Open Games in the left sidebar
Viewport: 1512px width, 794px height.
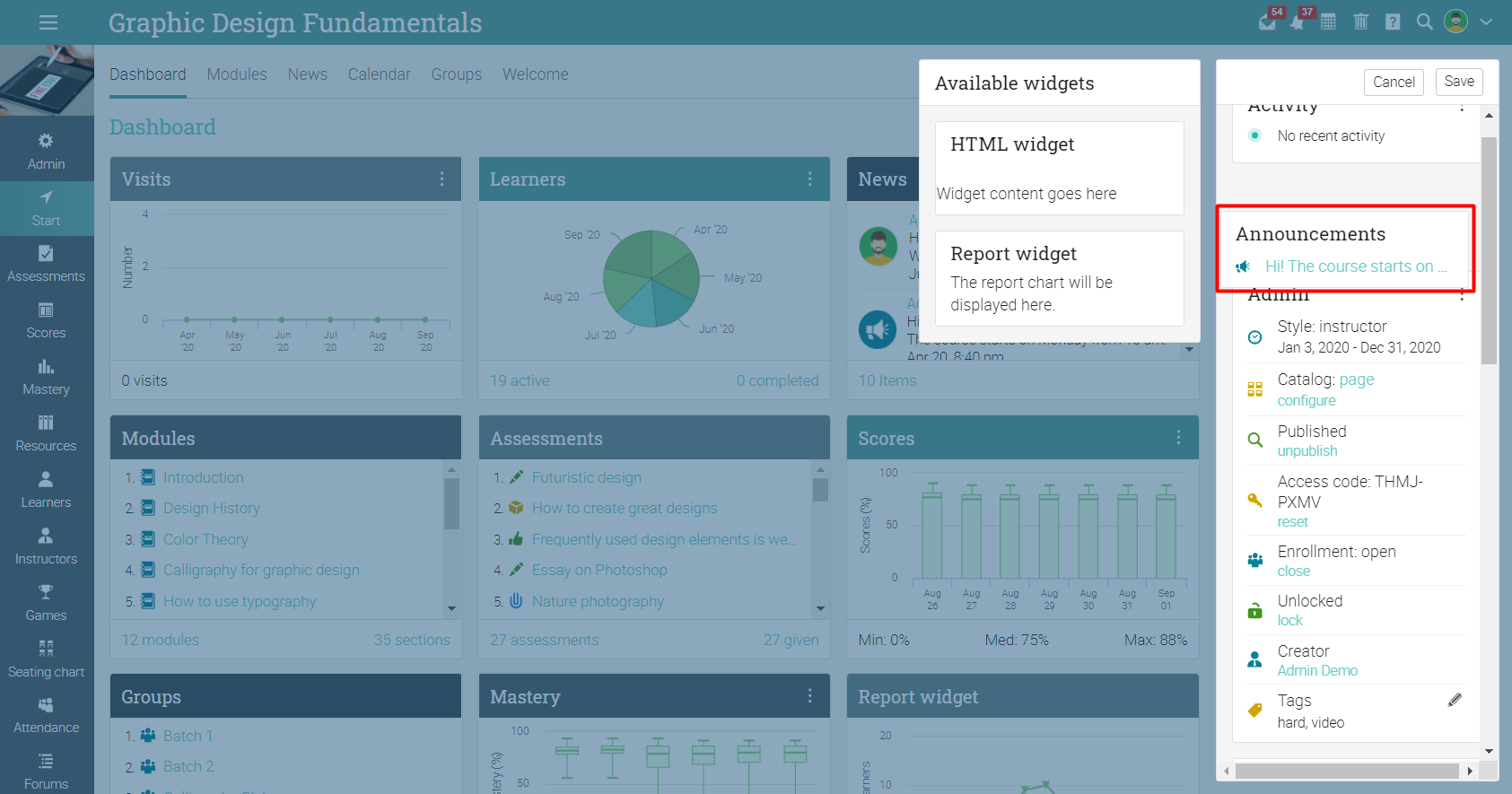[46, 603]
